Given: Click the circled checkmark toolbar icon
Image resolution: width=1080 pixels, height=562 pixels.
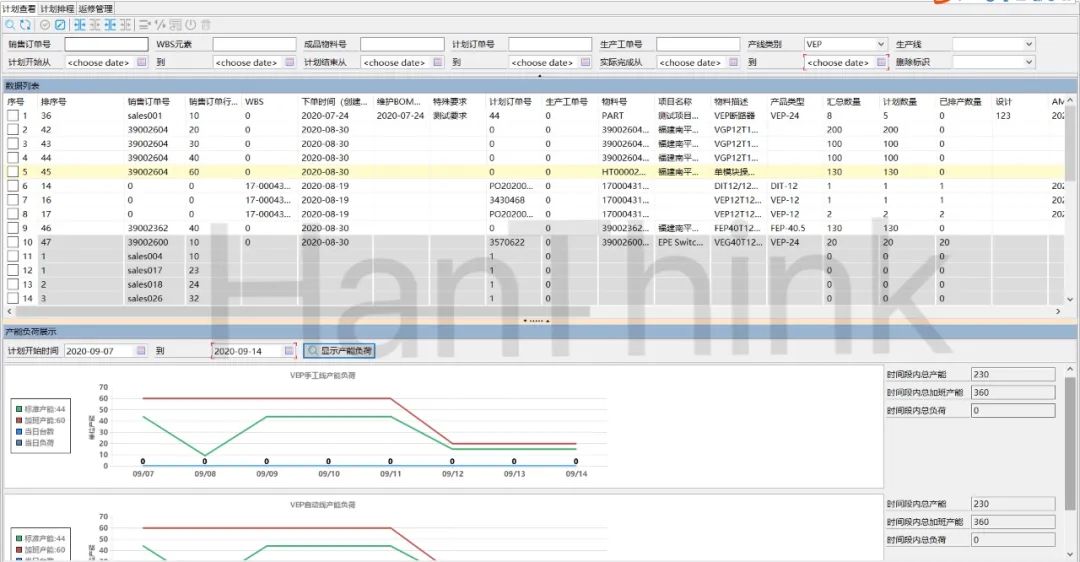Looking at the screenshot, I should click(45, 24).
